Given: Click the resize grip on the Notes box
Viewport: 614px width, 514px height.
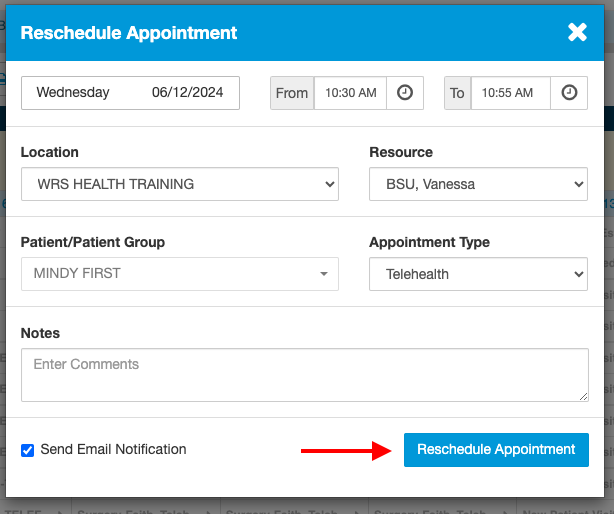Looking at the screenshot, I should tap(583, 396).
